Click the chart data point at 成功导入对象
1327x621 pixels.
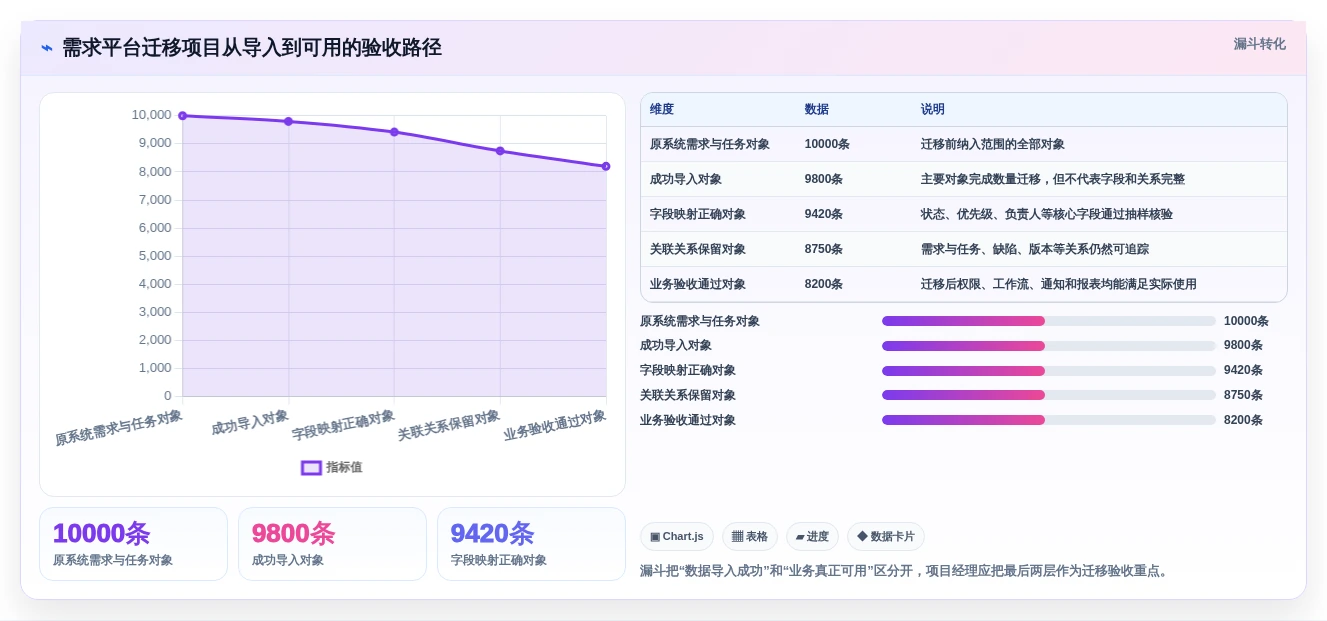pyautogui.click(x=288, y=121)
